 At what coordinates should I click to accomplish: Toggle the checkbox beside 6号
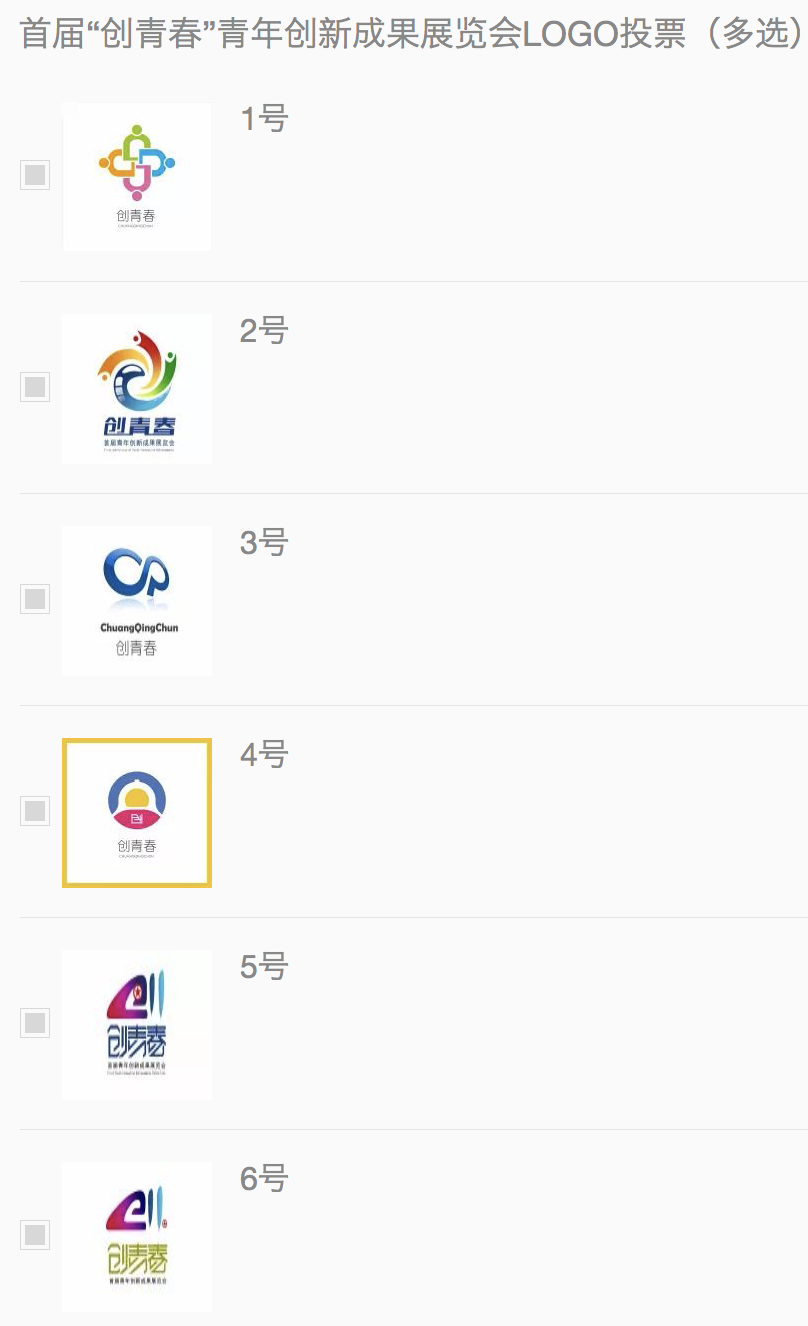click(35, 1235)
